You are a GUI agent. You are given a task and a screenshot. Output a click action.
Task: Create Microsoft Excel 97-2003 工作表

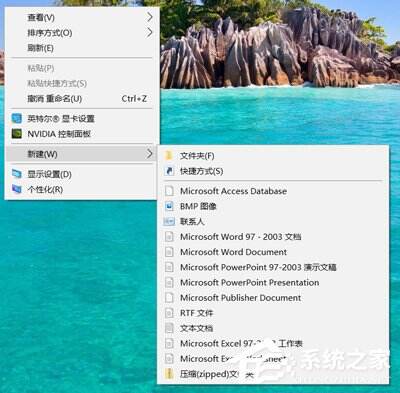point(273,344)
